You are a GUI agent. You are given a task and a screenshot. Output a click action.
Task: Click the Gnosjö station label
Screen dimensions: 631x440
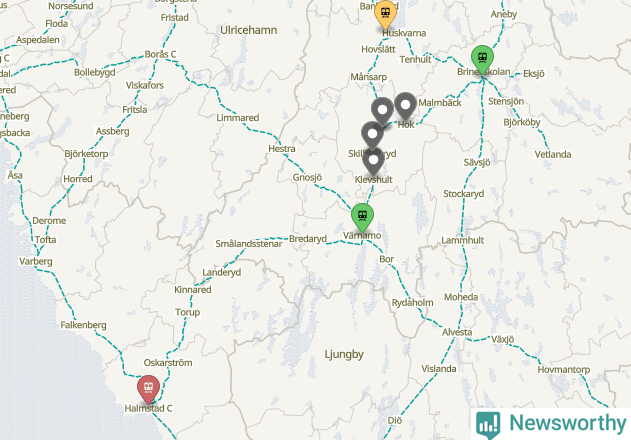click(307, 178)
